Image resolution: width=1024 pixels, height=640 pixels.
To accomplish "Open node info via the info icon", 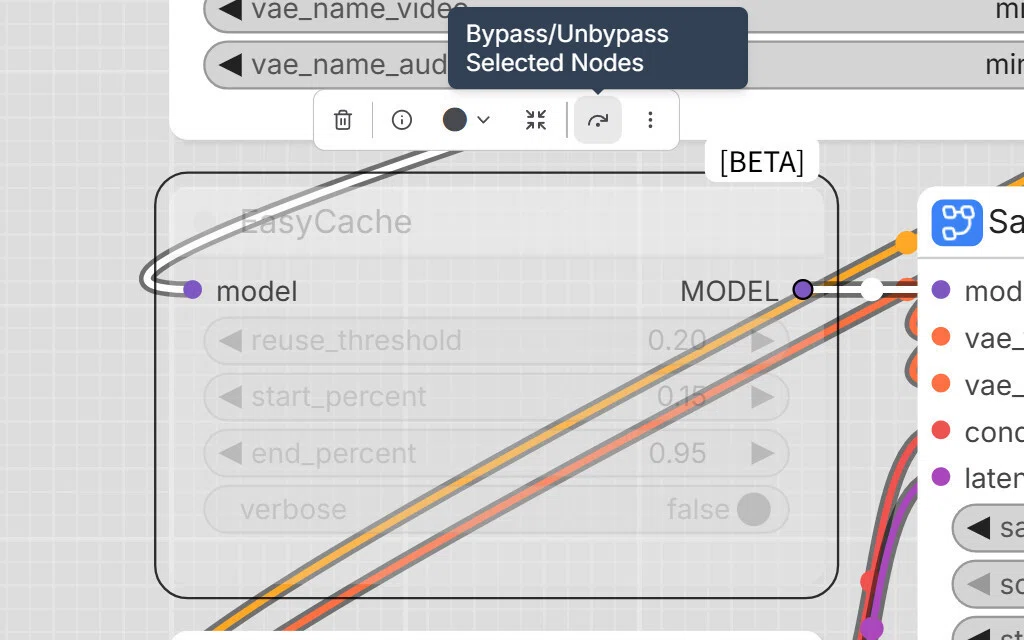I will click(x=402, y=120).
